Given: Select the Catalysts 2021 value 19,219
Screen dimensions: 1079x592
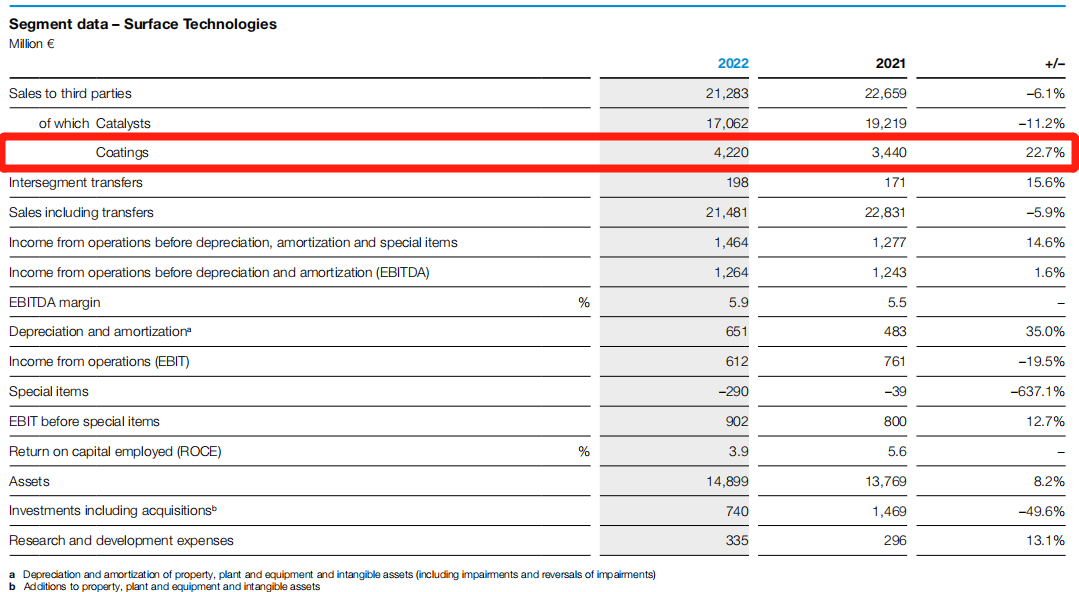Looking at the screenshot, I should tap(885, 123).
